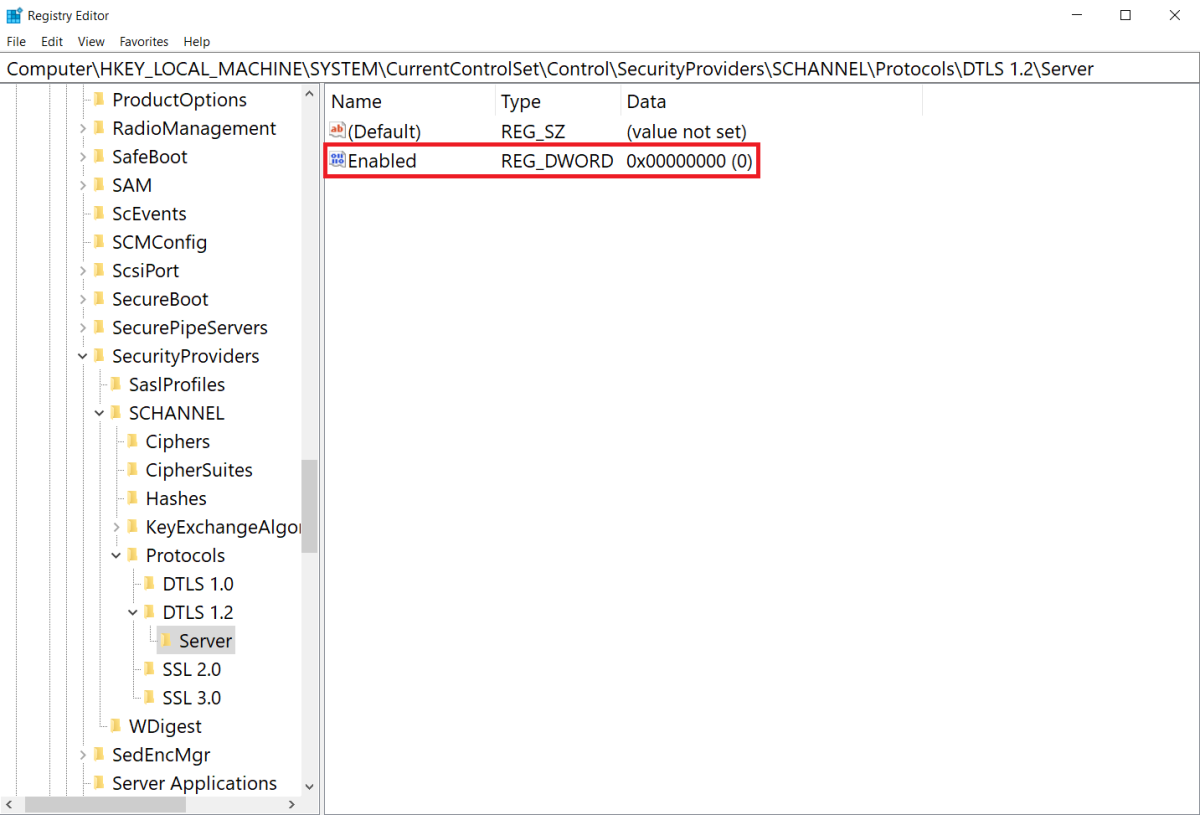
Task: Select the Server Applications tree item
Action: (x=194, y=784)
